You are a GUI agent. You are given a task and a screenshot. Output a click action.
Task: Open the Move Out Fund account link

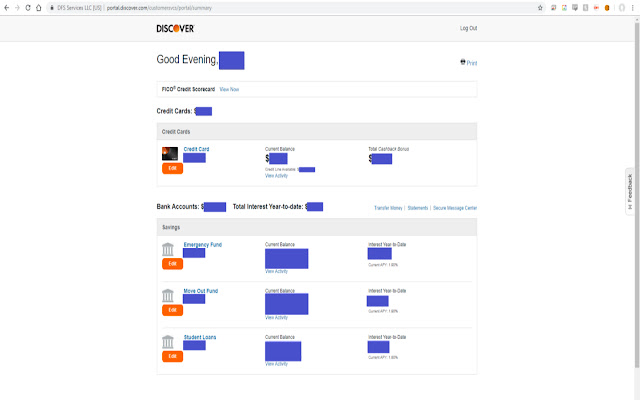pyautogui.click(x=200, y=291)
